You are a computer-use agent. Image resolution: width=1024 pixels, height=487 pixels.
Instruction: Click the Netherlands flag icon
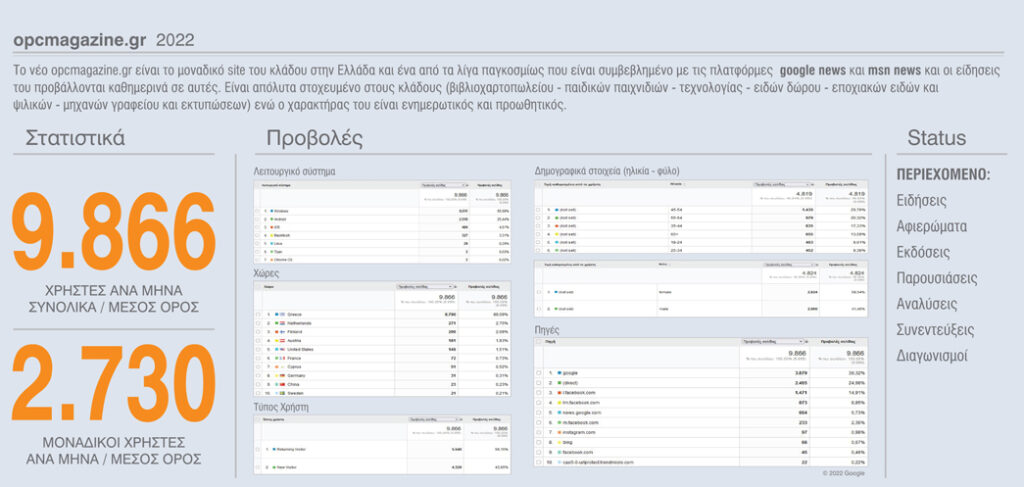point(283,323)
